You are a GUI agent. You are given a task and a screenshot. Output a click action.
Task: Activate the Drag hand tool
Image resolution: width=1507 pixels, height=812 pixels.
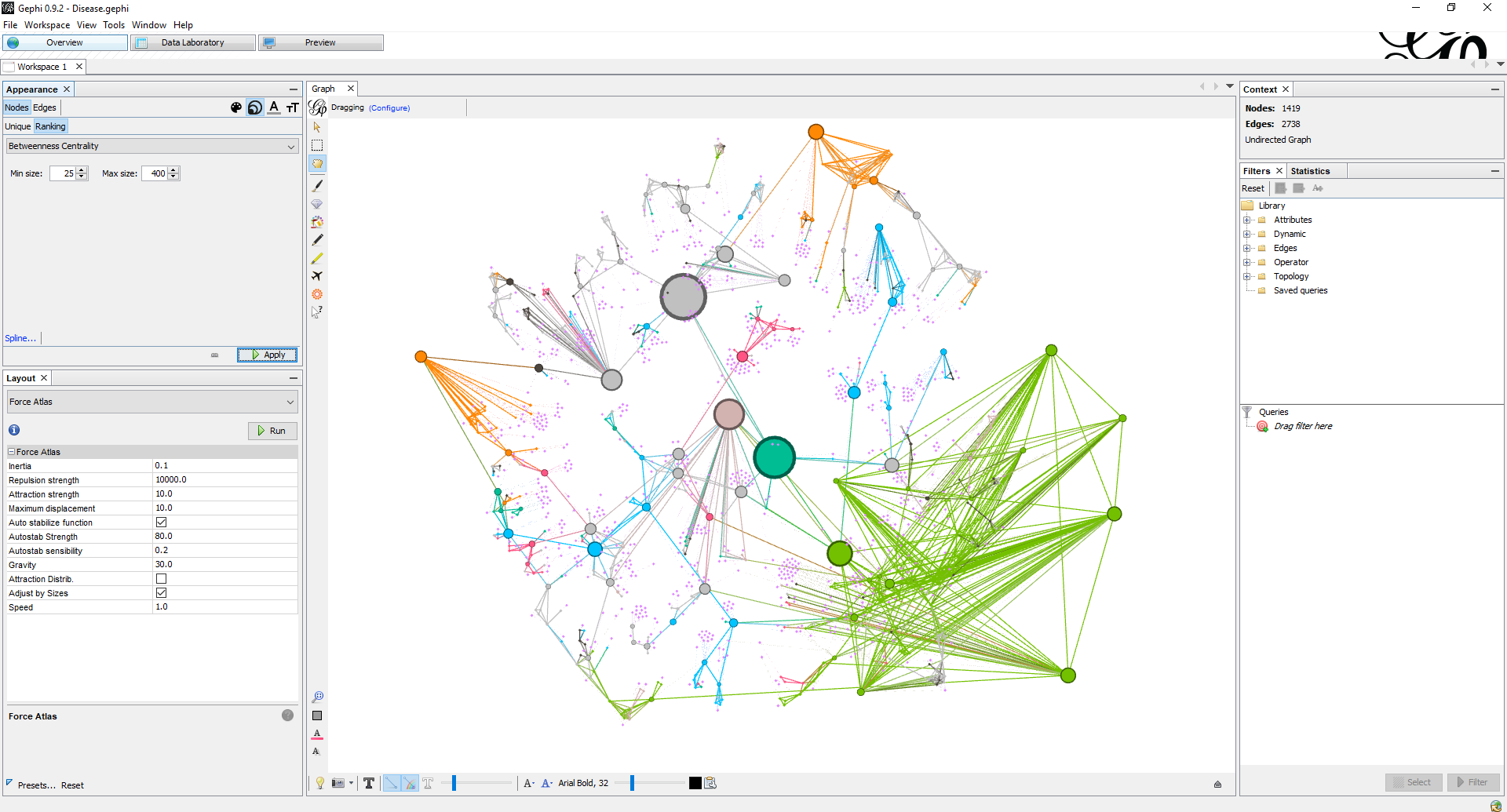click(317, 163)
